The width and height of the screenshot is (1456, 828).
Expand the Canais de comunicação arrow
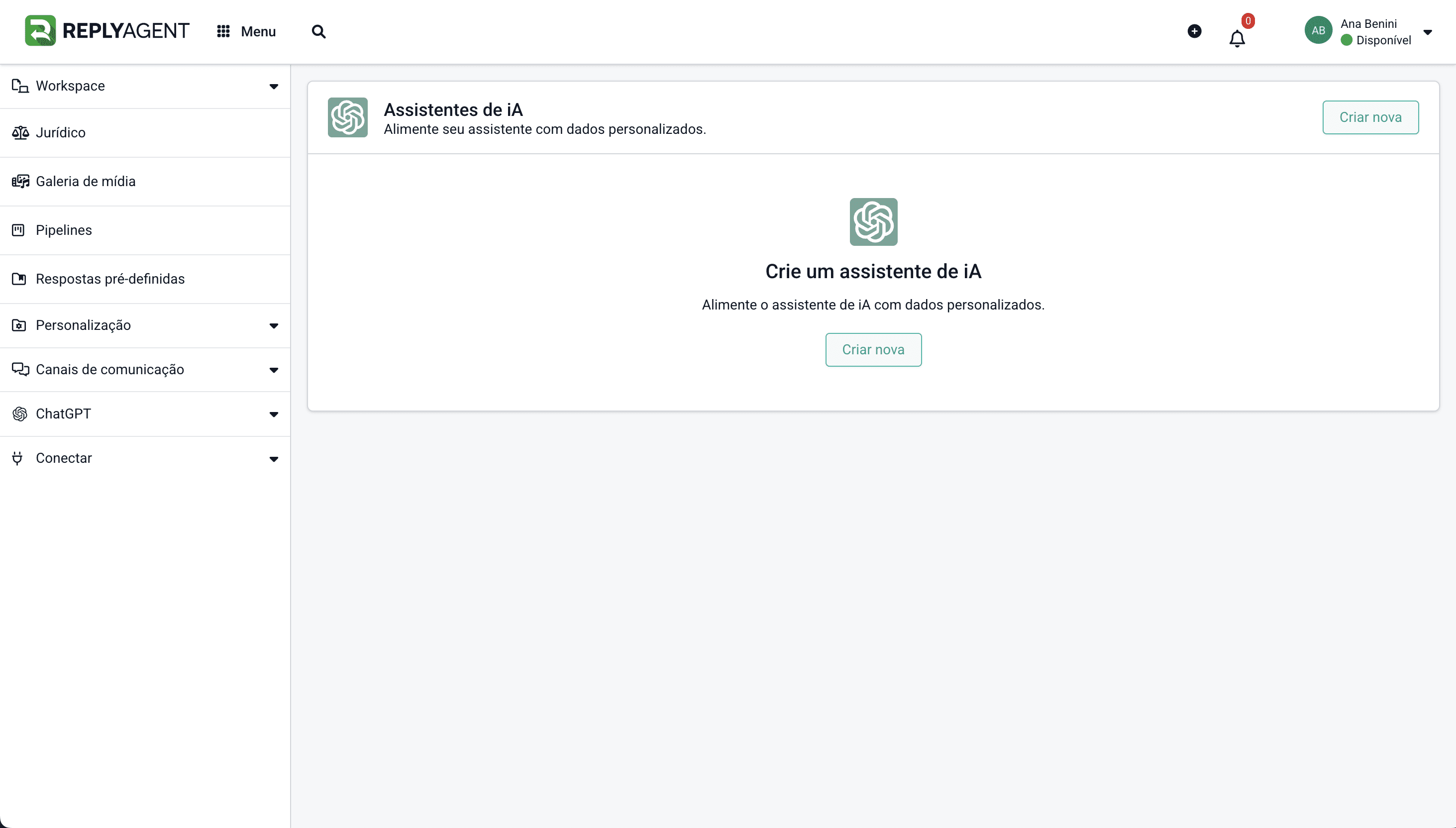274,370
